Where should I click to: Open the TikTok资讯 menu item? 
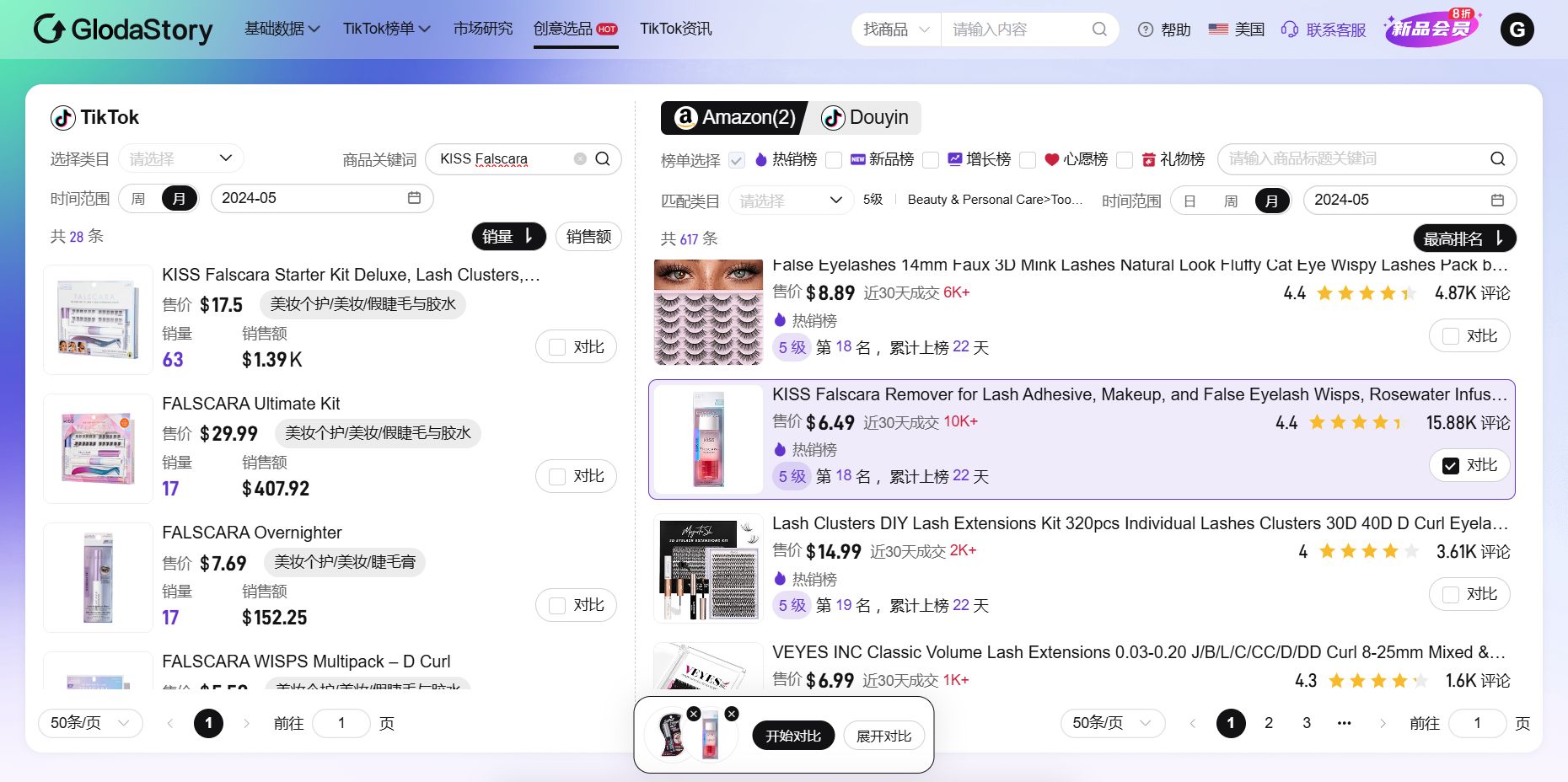[676, 29]
